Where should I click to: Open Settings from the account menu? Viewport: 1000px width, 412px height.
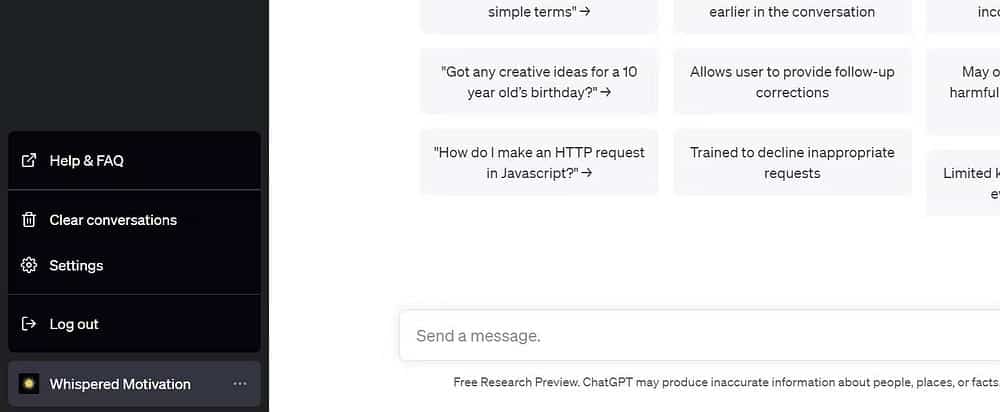(x=134, y=265)
